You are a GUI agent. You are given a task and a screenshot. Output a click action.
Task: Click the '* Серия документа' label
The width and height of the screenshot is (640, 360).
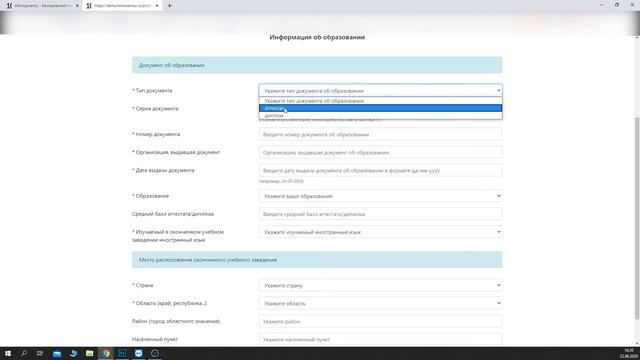pos(155,109)
